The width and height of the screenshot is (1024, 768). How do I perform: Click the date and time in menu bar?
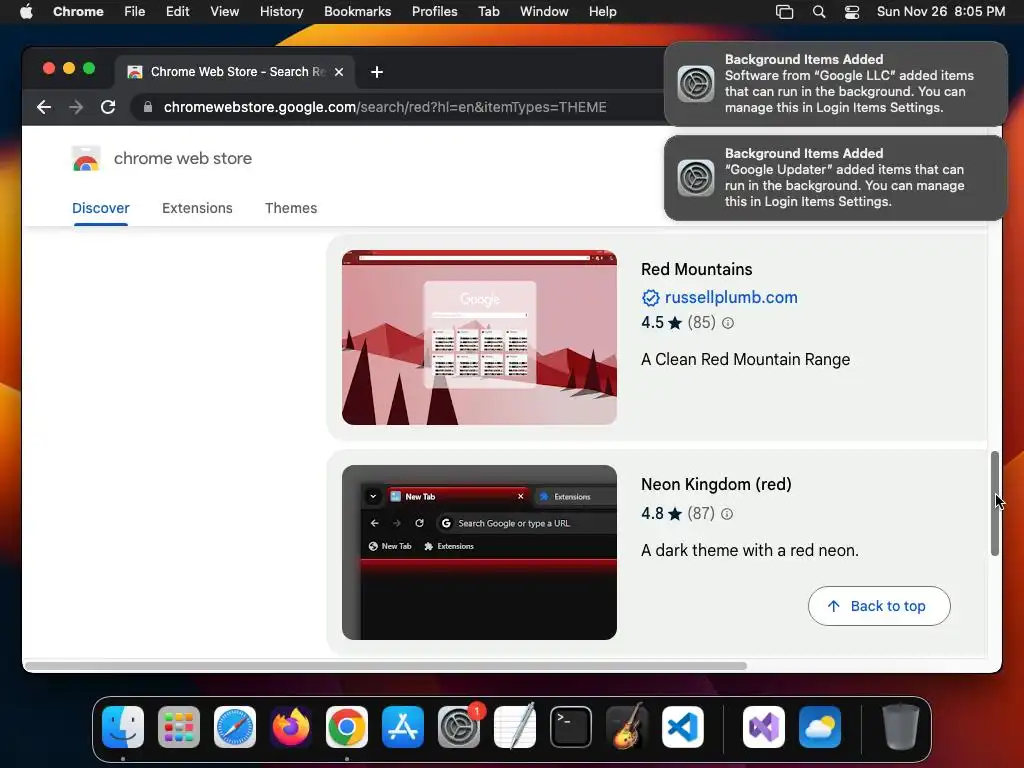pyautogui.click(x=940, y=12)
